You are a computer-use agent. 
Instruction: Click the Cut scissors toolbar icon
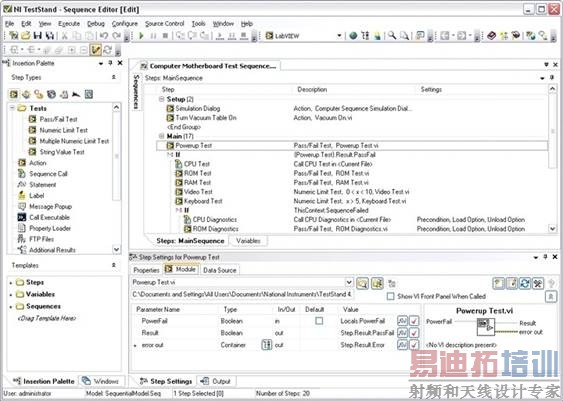65,36
